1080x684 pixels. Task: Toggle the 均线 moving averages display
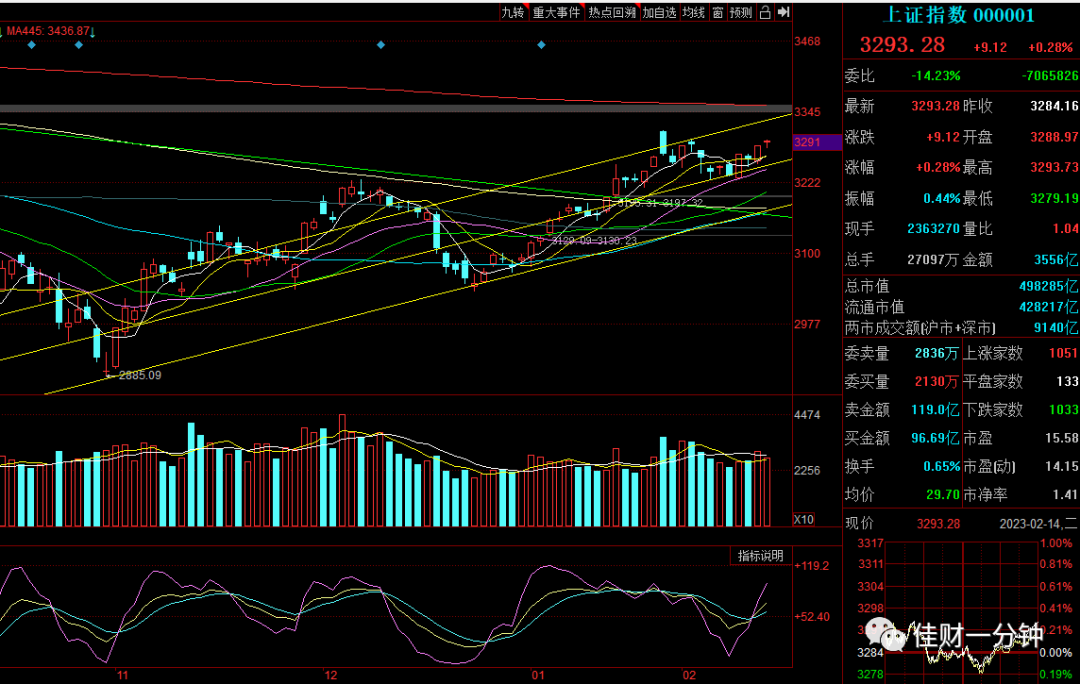click(x=694, y=12)
